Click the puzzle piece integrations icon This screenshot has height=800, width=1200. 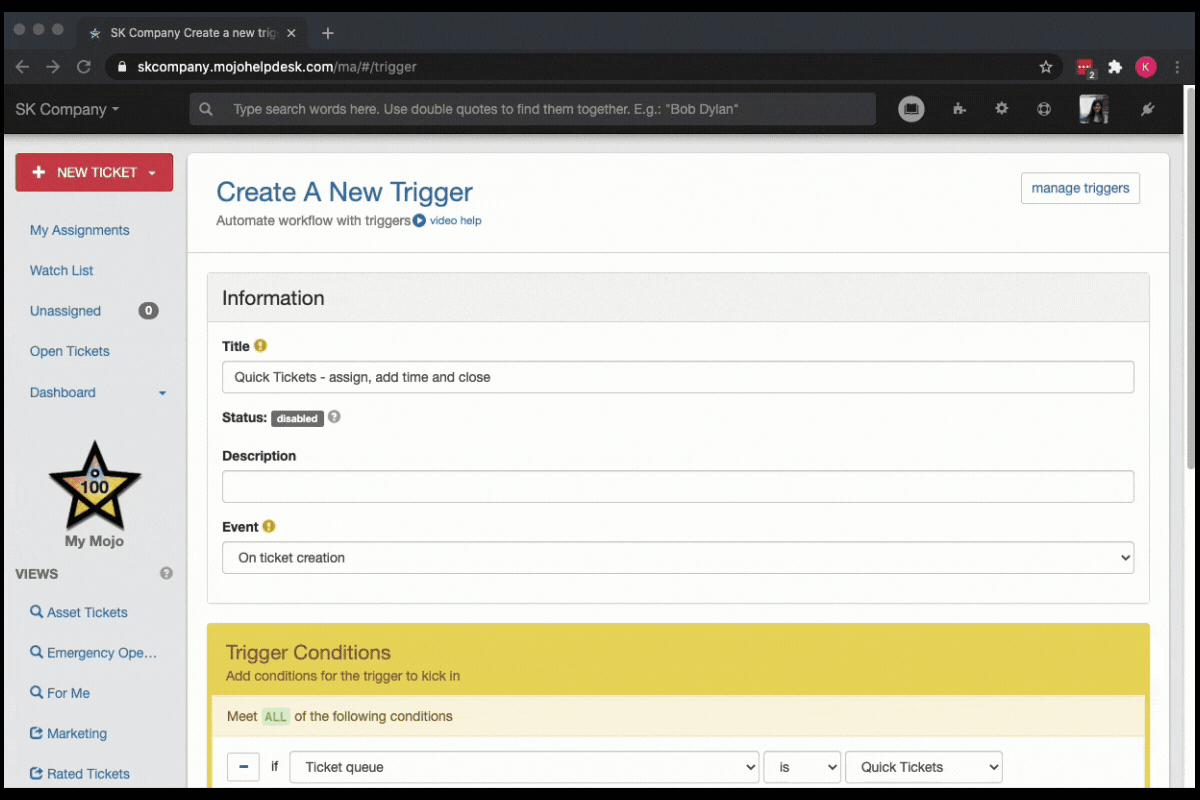point(960,109)
